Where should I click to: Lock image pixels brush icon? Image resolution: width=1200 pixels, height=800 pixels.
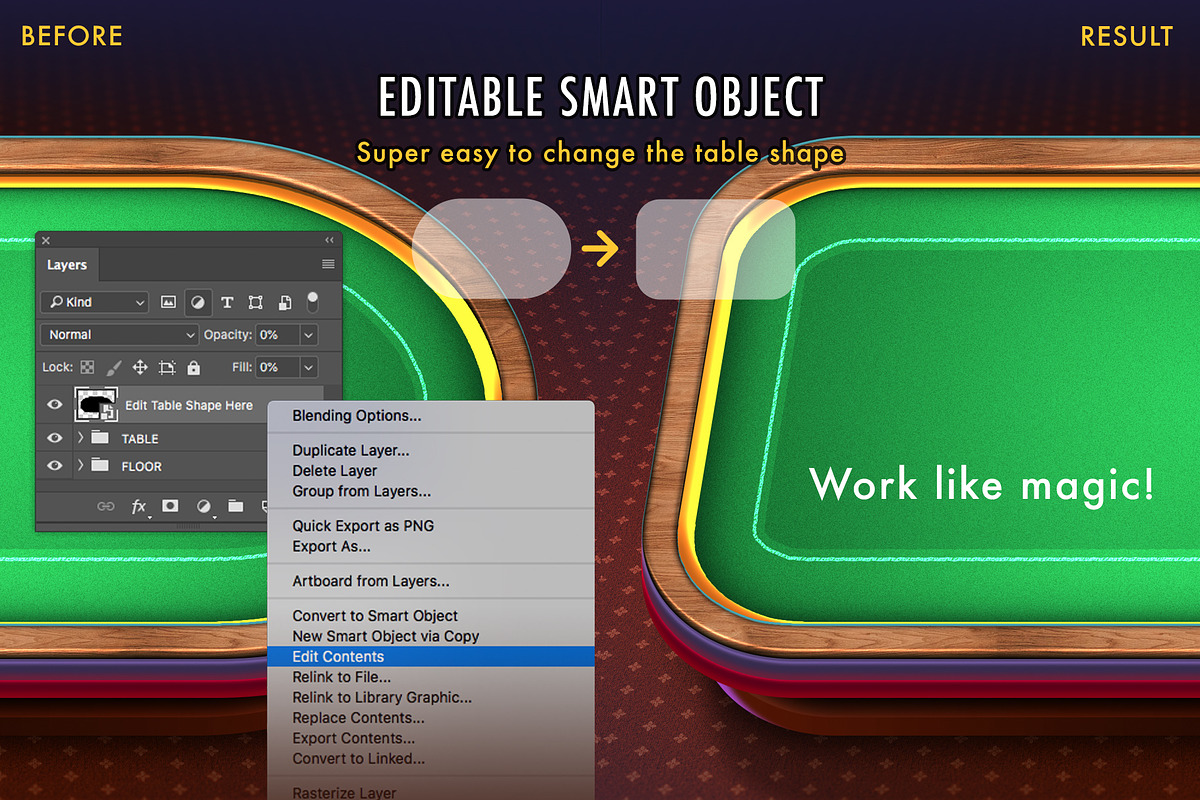(x=114, y=367)
